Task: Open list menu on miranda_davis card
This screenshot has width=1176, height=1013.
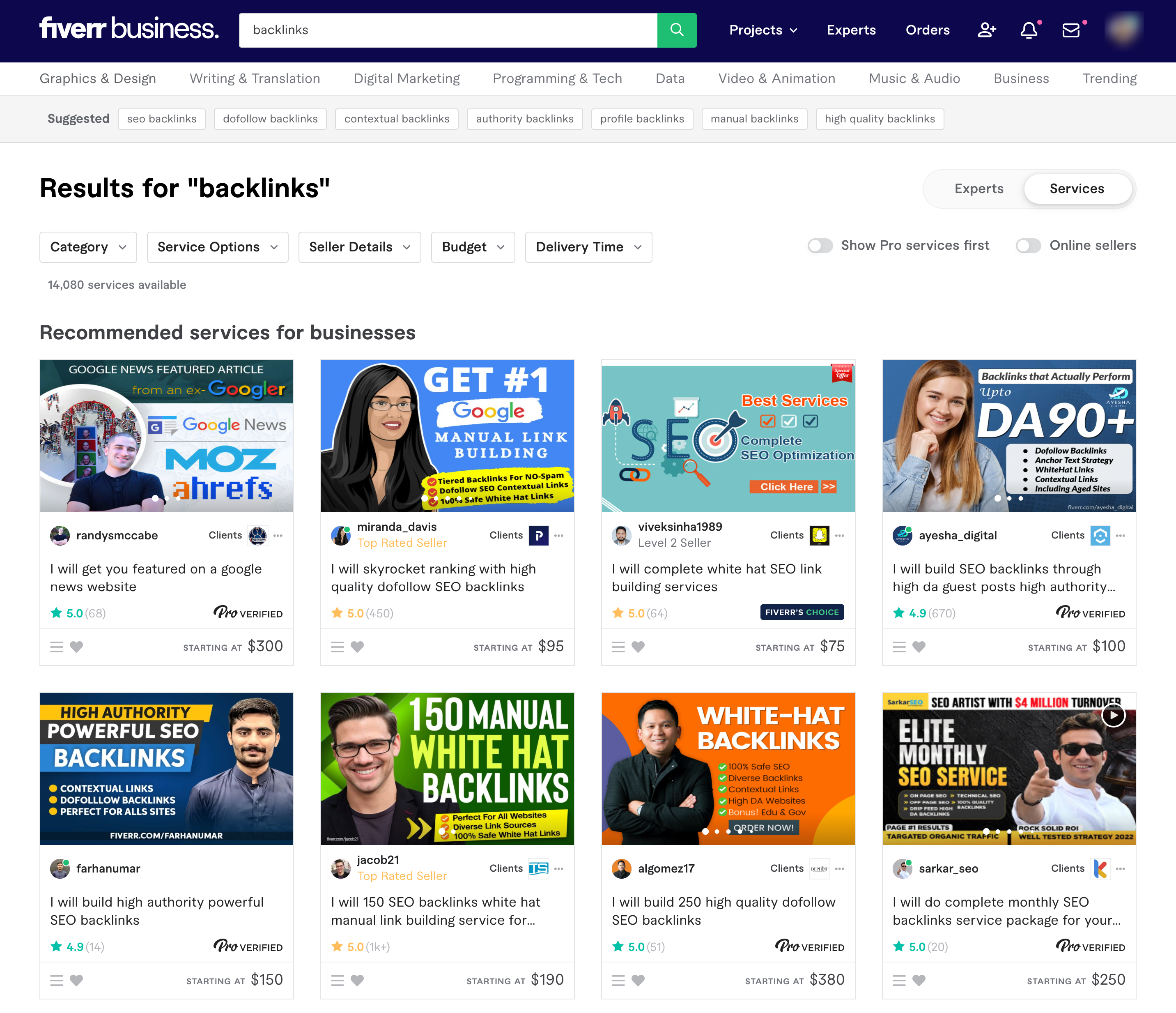Action: coord(337,647)
